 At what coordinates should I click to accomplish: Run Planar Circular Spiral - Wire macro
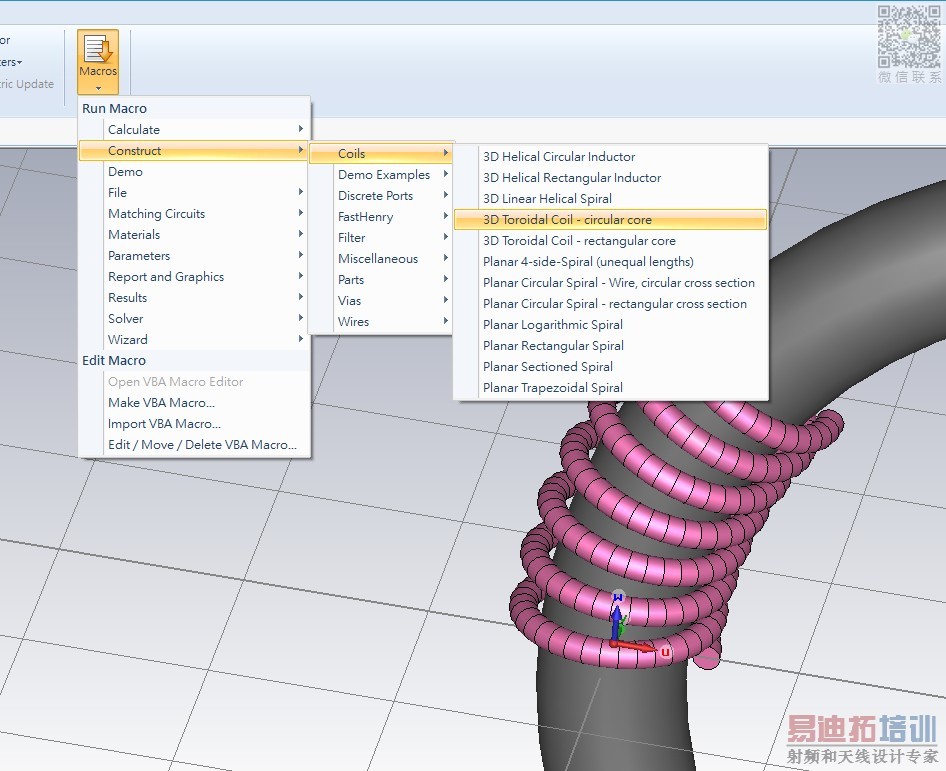(x=611, y=283)
